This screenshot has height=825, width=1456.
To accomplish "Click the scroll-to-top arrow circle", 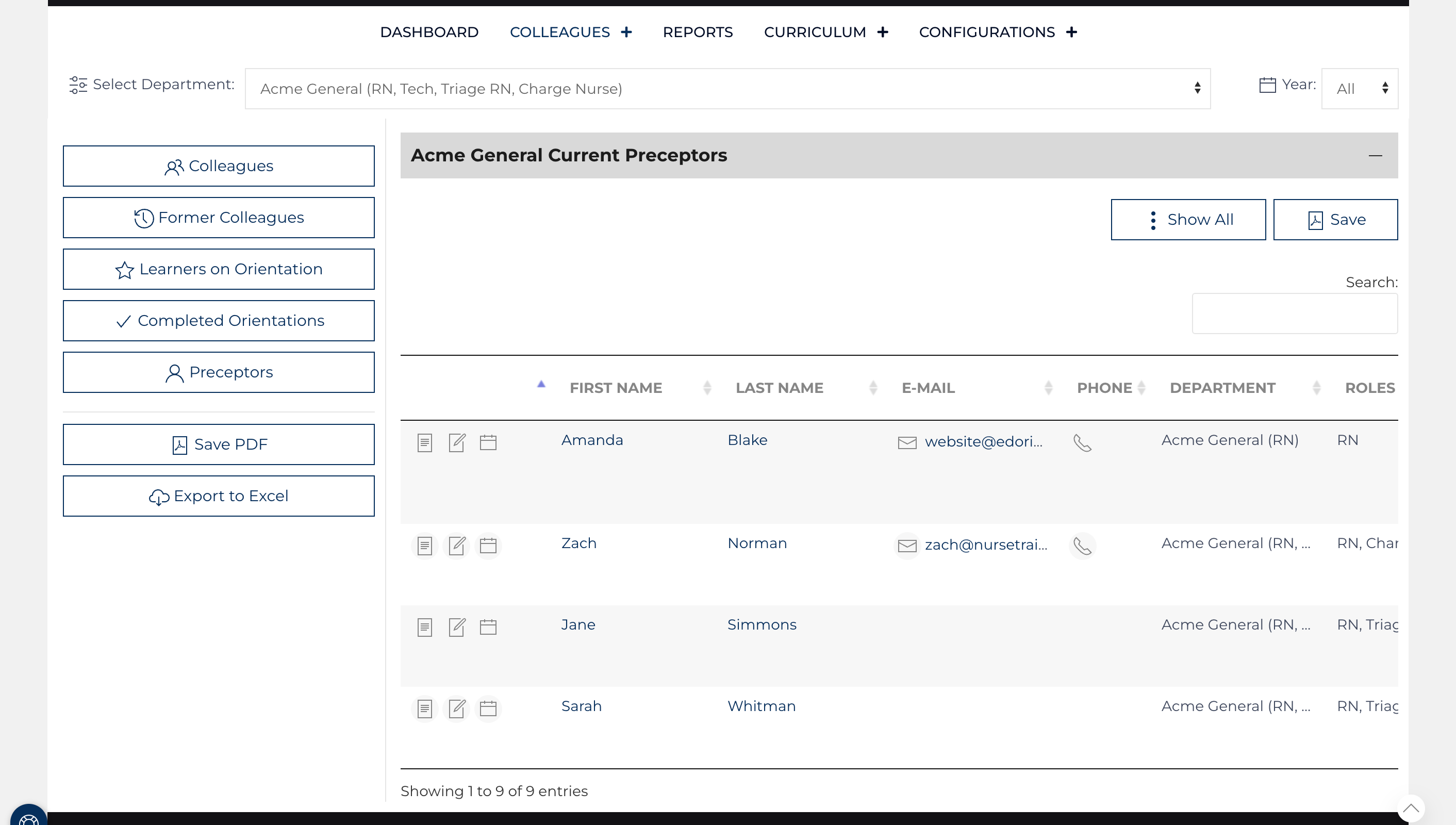I will point(1411,808).
